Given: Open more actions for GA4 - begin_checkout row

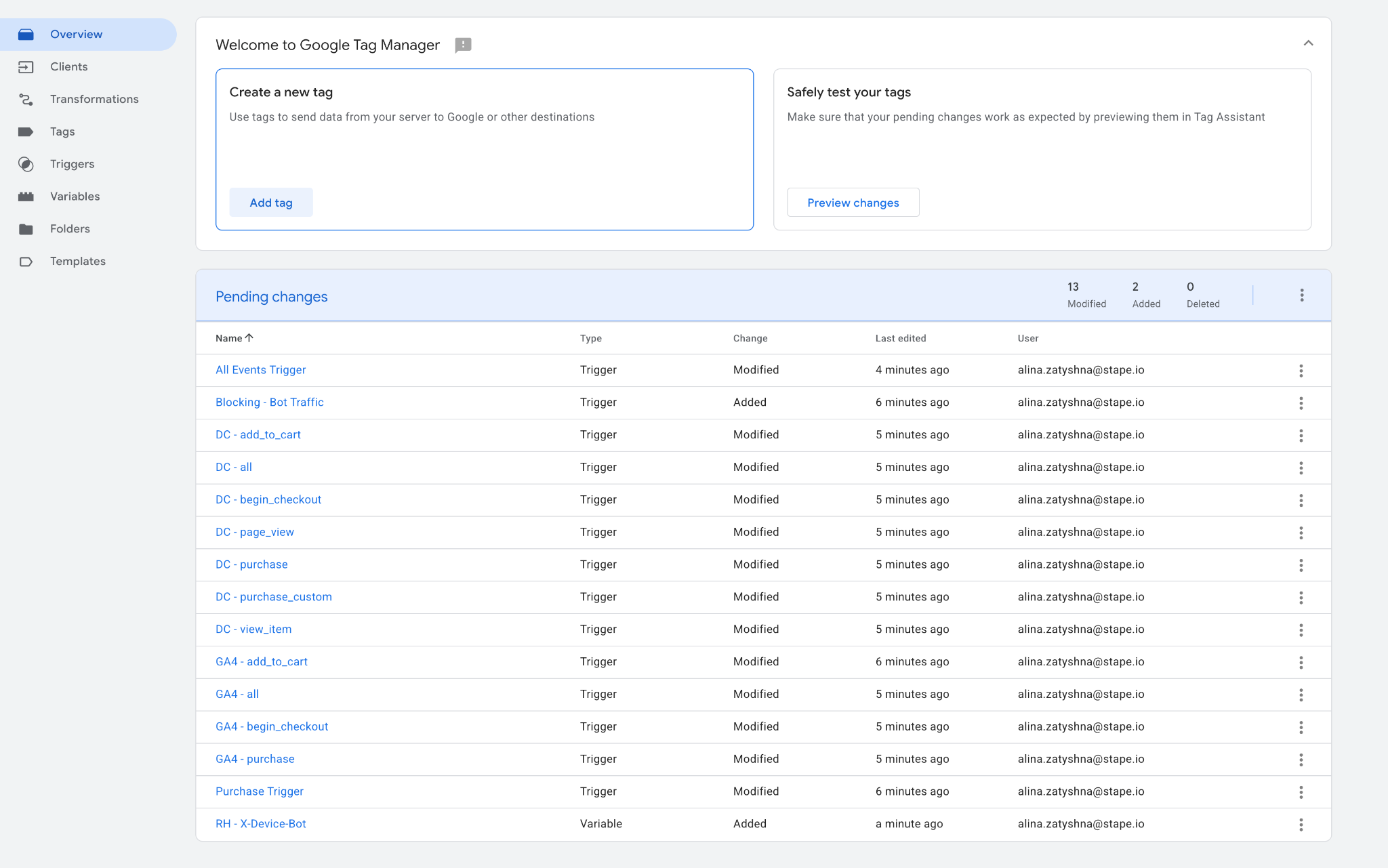Looking at the screenshot, I should tap(1301, 728).
